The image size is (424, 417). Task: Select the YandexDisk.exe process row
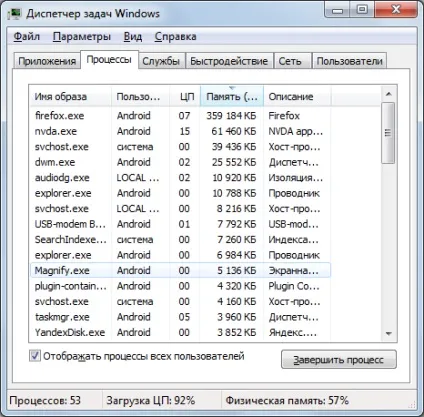180,332
